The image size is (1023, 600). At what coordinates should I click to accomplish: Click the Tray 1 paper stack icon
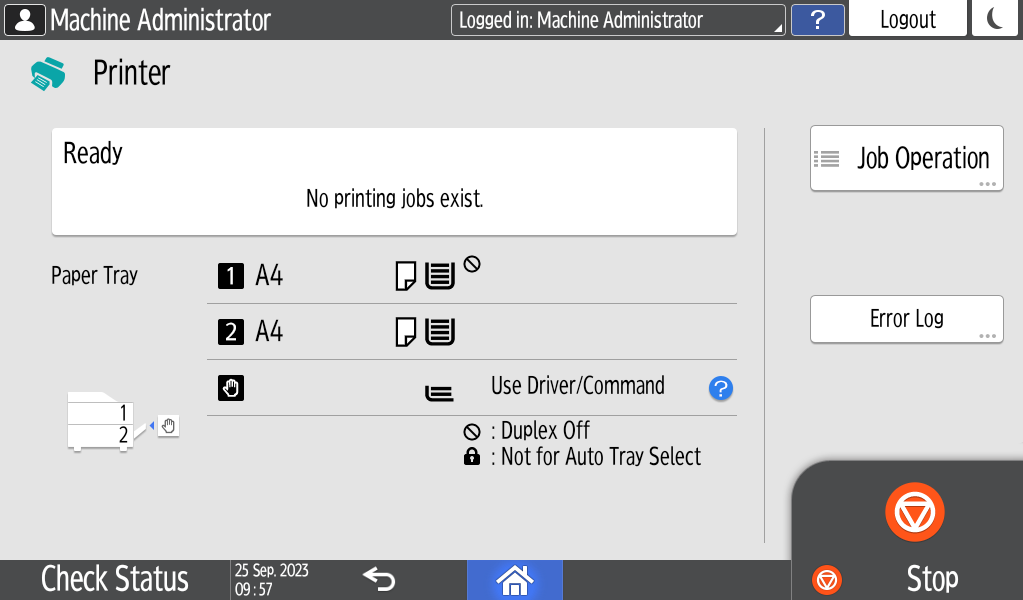coord(440,276)
